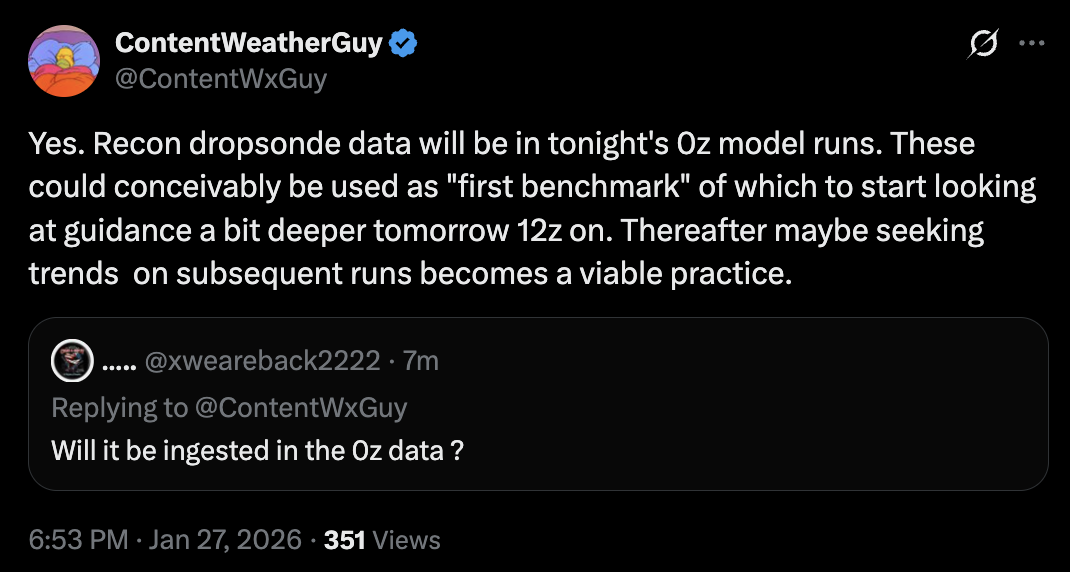Image resolution: width=1070 pixels, height=572 pixels.
Task: Open the three-dot More options menu
Action: coord(1031,44)
